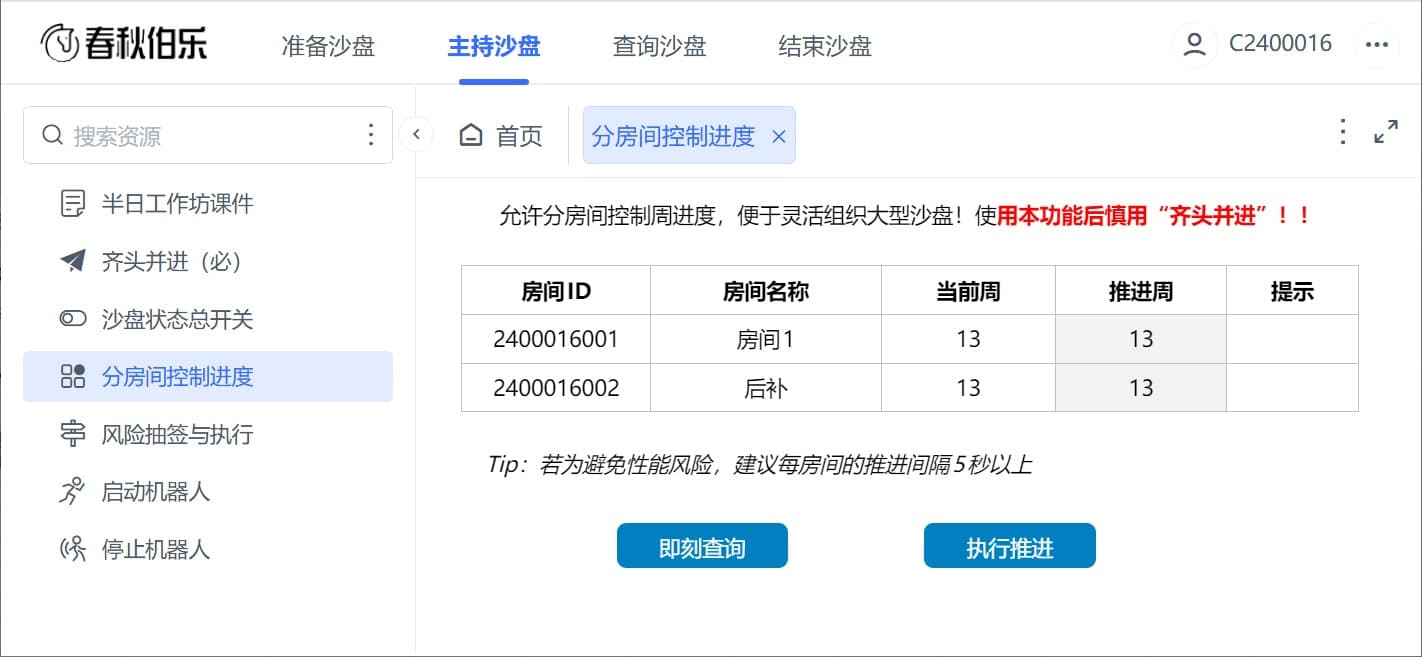Viewport: 1422px width, 657px height.
Task: Click the 后补 name cell
Action: pos(766,387)
